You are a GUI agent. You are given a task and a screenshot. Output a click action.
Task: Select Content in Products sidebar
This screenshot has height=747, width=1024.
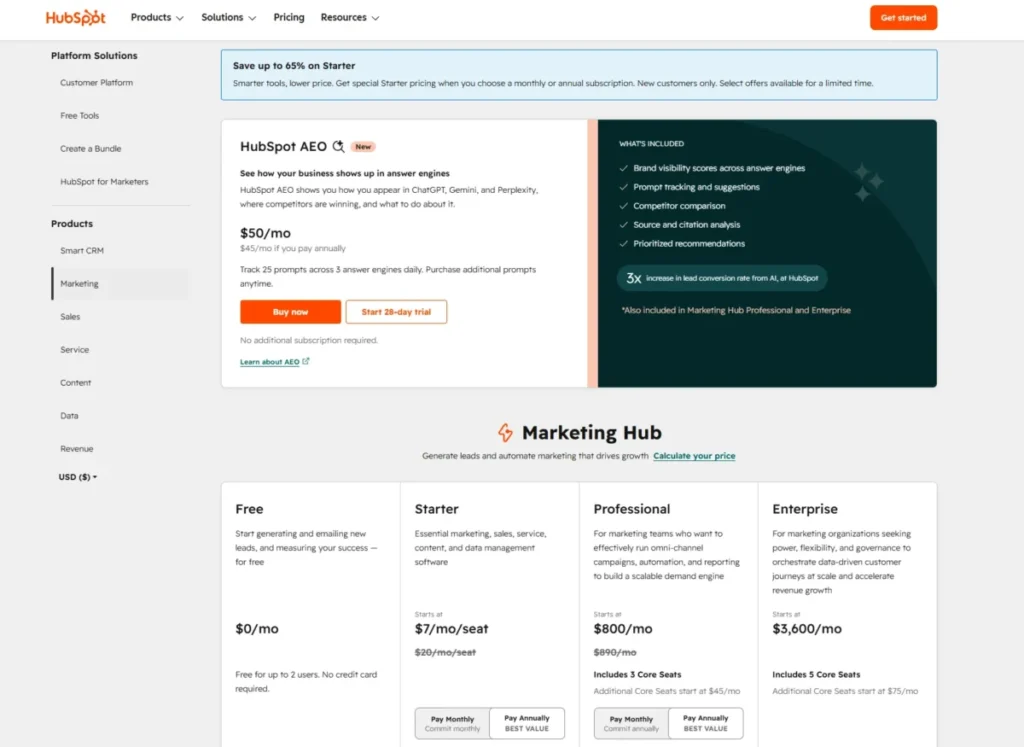coord(76,383)
